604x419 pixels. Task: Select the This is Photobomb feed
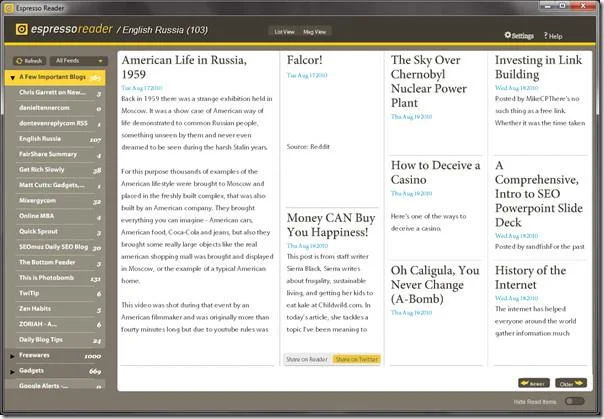click(x=59, y=278)
